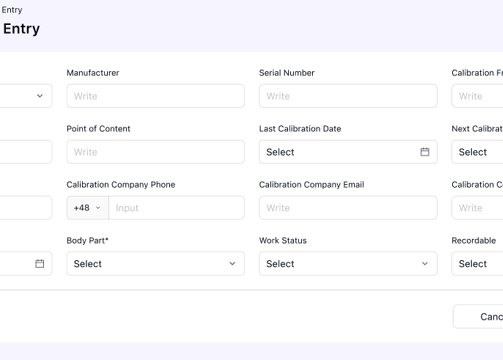Viewport: 503px width, 360px height.
Task: Click chevron icon in Work Status field
Action: (x=425, y=264)
